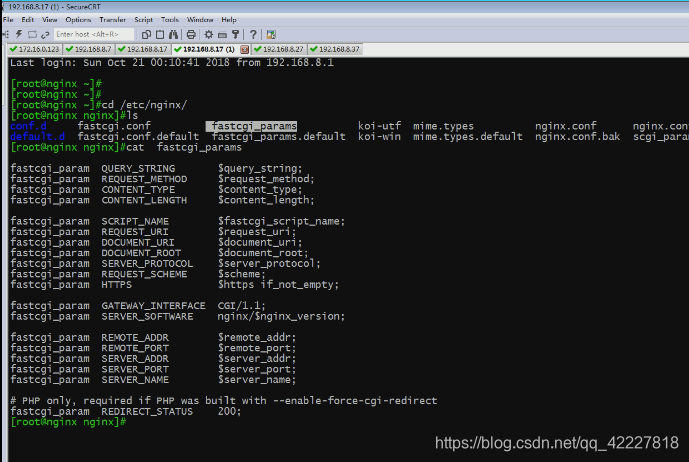Click the fastcgi_params.default filename
This screenshot has width=689, height=462.
pos(279,137)
